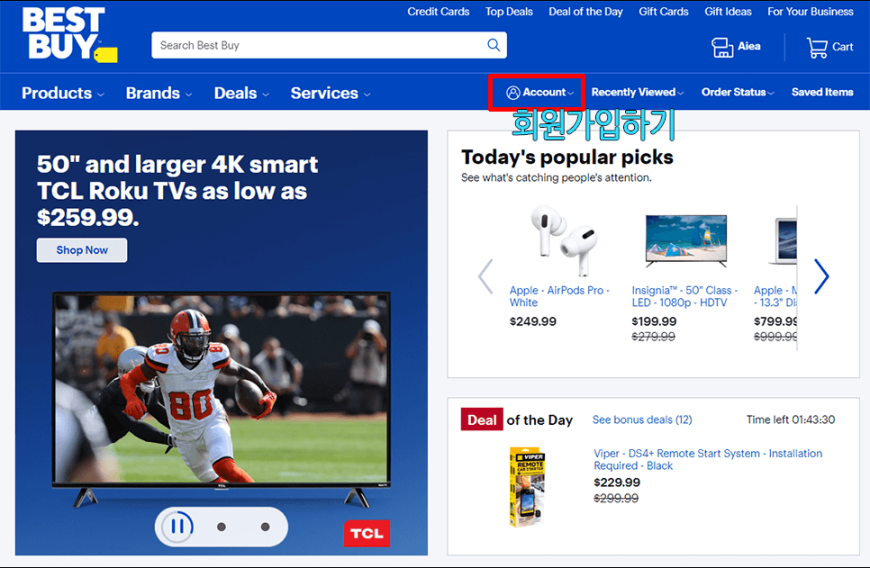This screenshot has width=870, height=568.
Task: Show next popular picks arrow
Action: click(822, 276)
